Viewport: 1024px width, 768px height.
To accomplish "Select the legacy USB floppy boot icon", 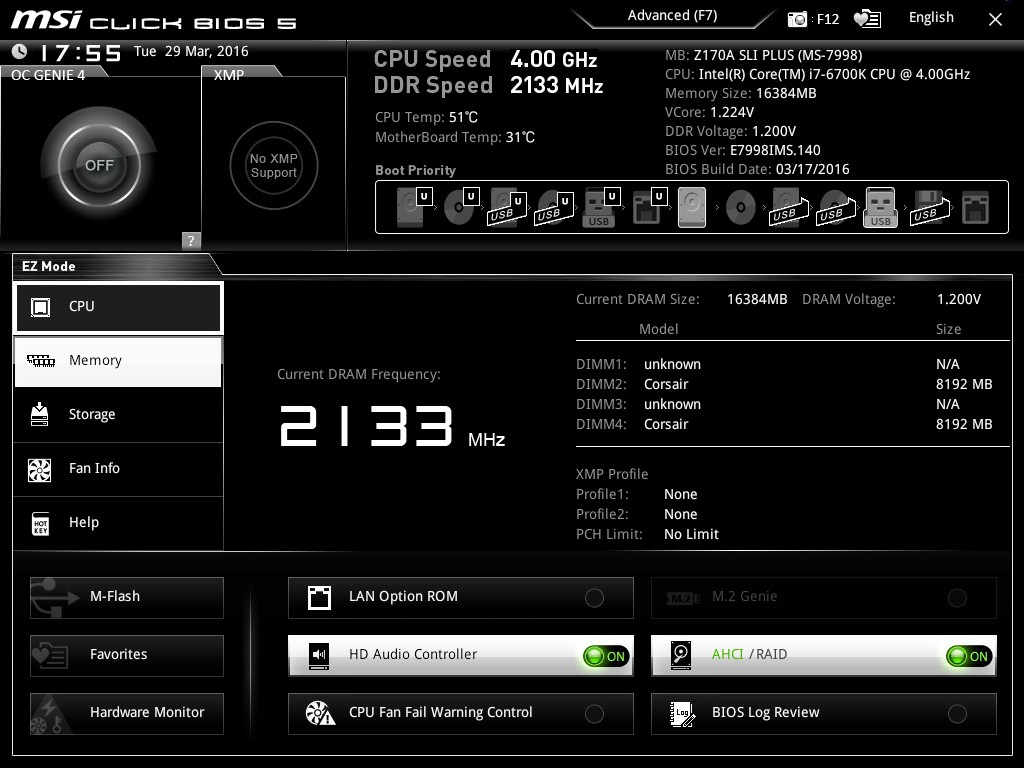I will coord(929,208).
